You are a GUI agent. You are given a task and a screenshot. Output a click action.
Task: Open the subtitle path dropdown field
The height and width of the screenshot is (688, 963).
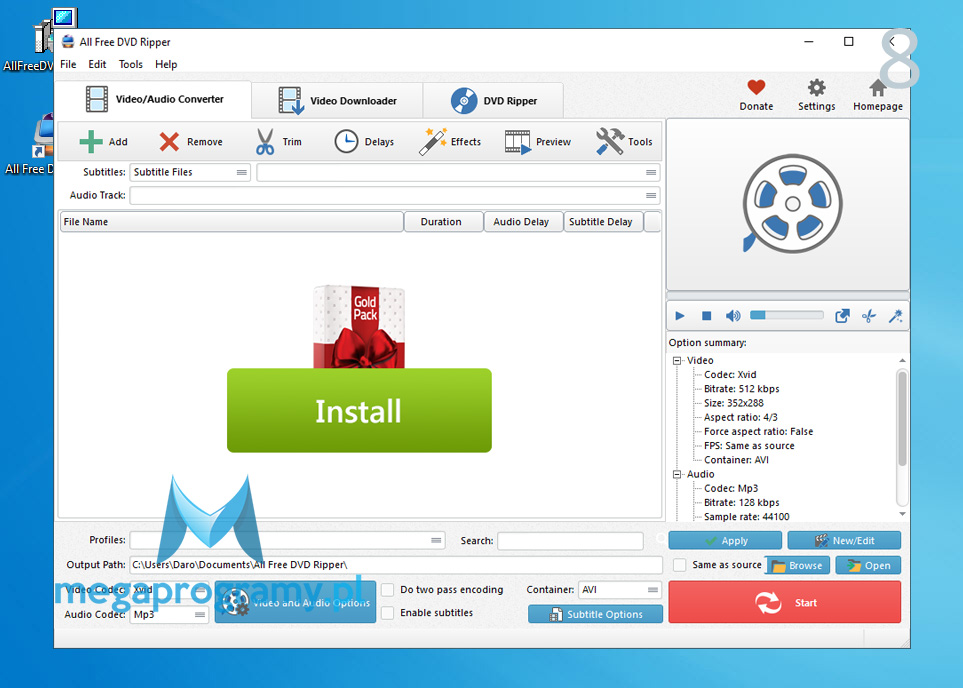point(458,173)
